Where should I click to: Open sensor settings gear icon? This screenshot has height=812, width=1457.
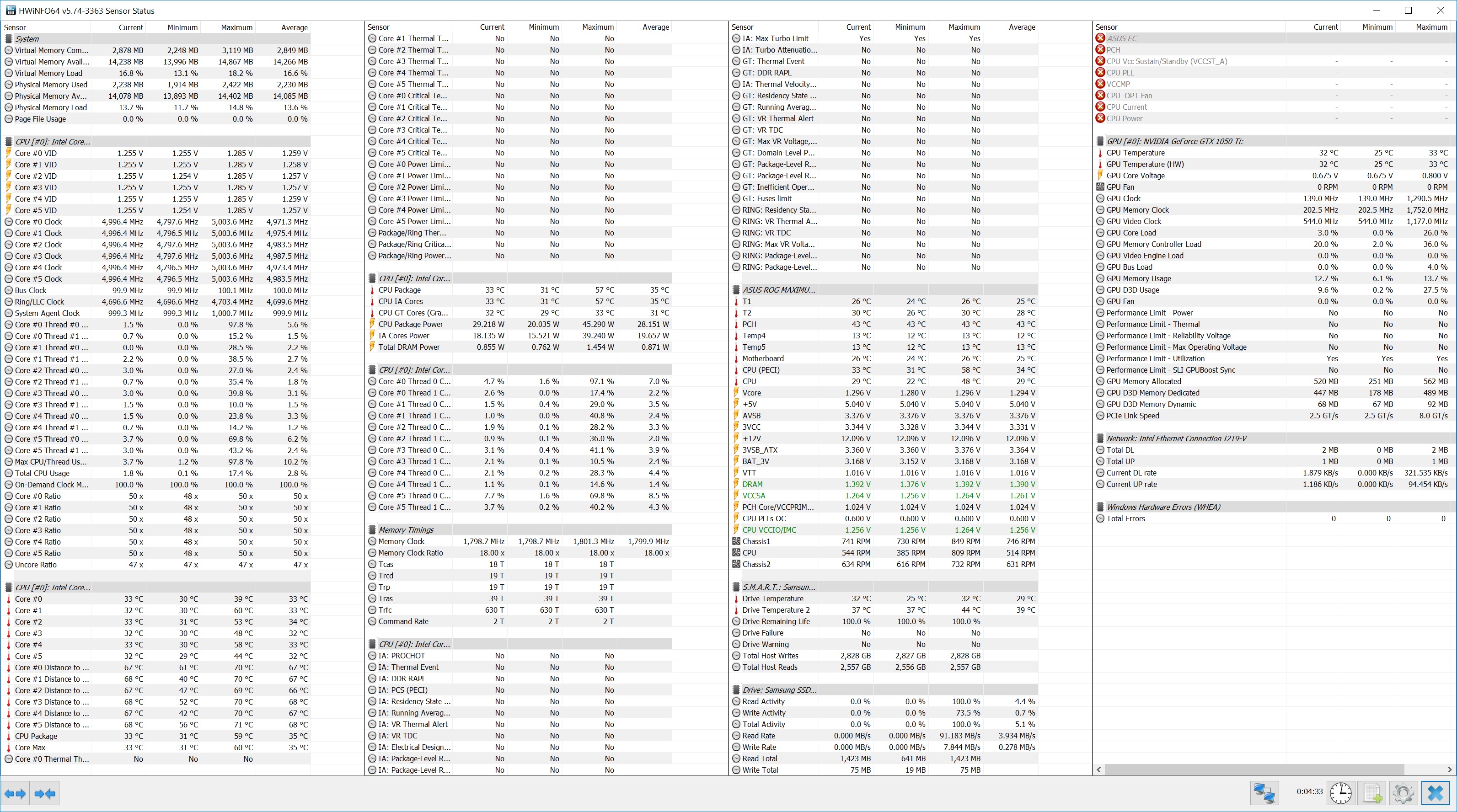tap(1403, 793)
